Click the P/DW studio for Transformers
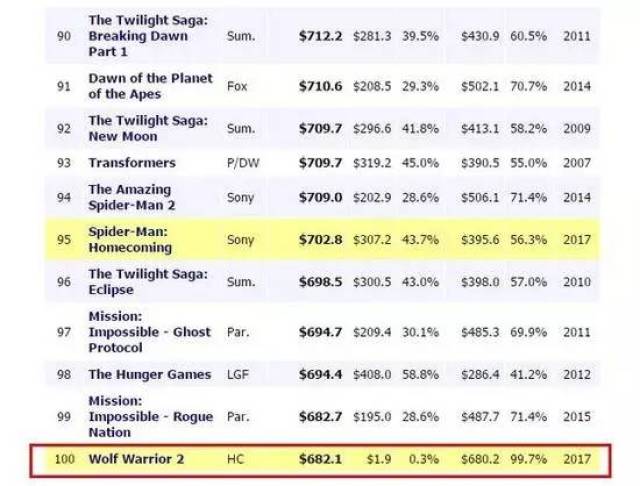Viewport: 640px width, 486px height. 243,163
